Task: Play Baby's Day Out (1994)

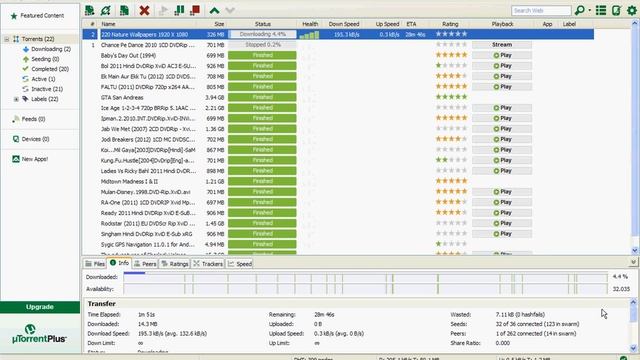Action: 502,55
